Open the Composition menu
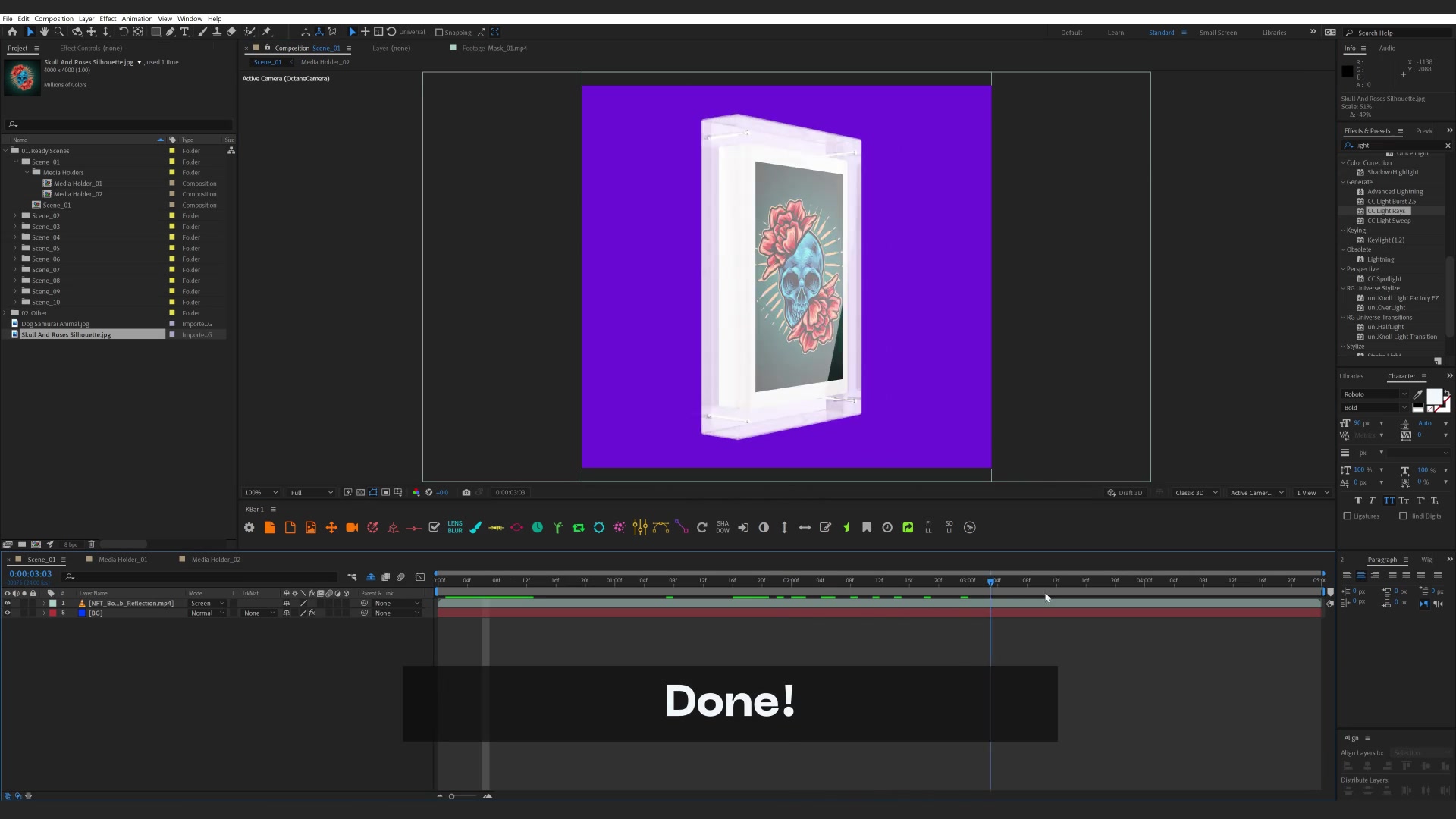This screenshot has height=819, width=1456. pyautogui.click(x=54, y=19)
